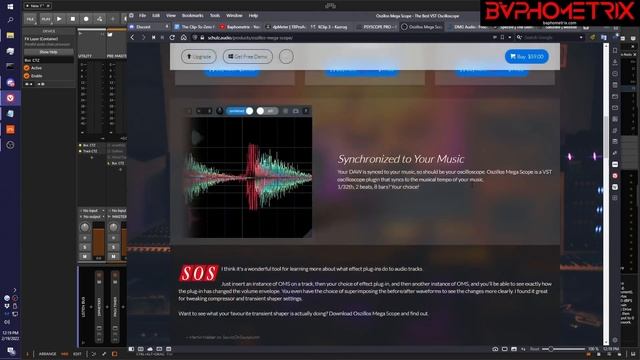Click the orange device panel icon in Bitwig footer
Image resolution: width=640 pixels, height=360 pixels.
pyautogui.click(x=114, y=354)
